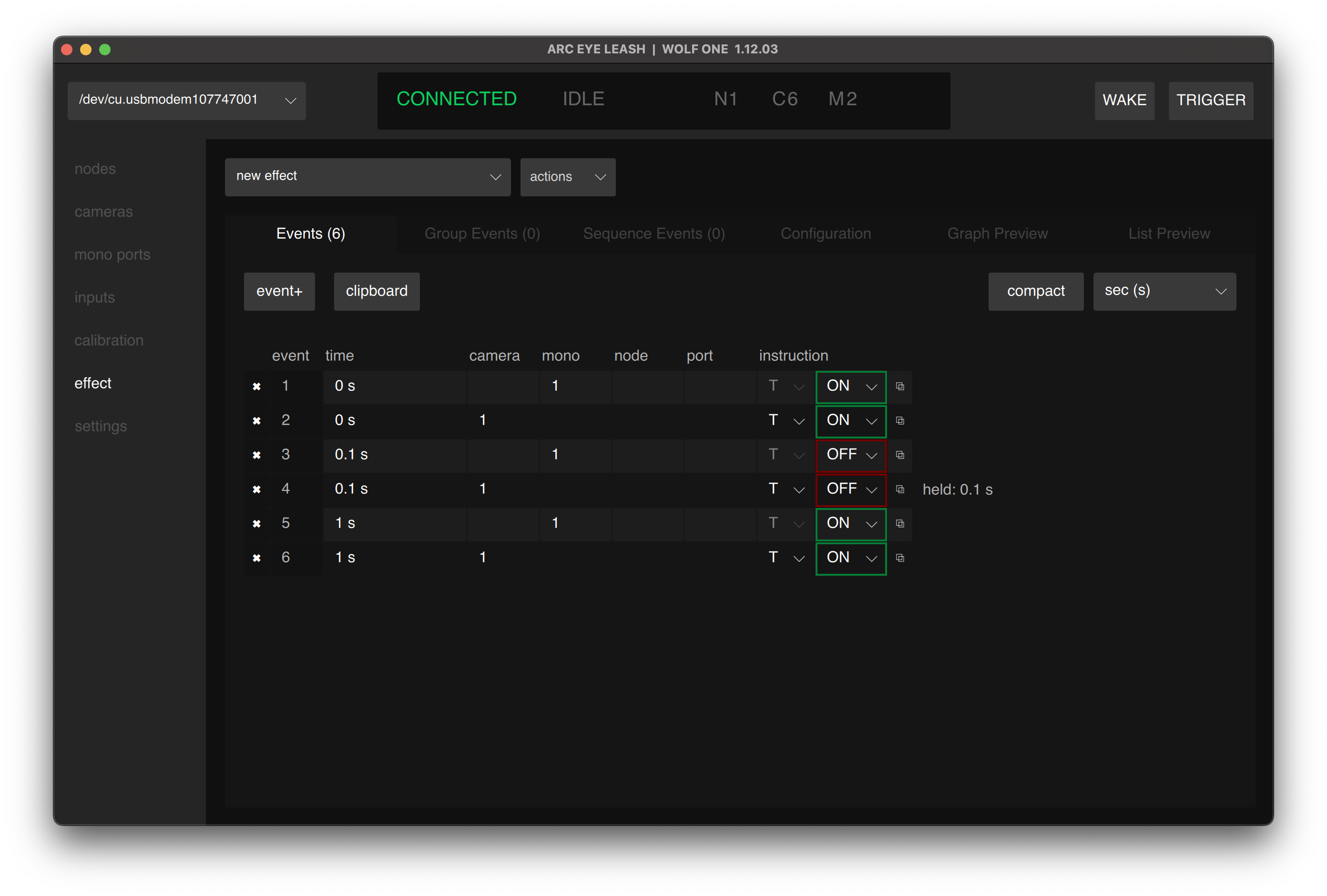Click the time field of event 5
This screenshot has width=1327, height=896.
coord(394,524)
